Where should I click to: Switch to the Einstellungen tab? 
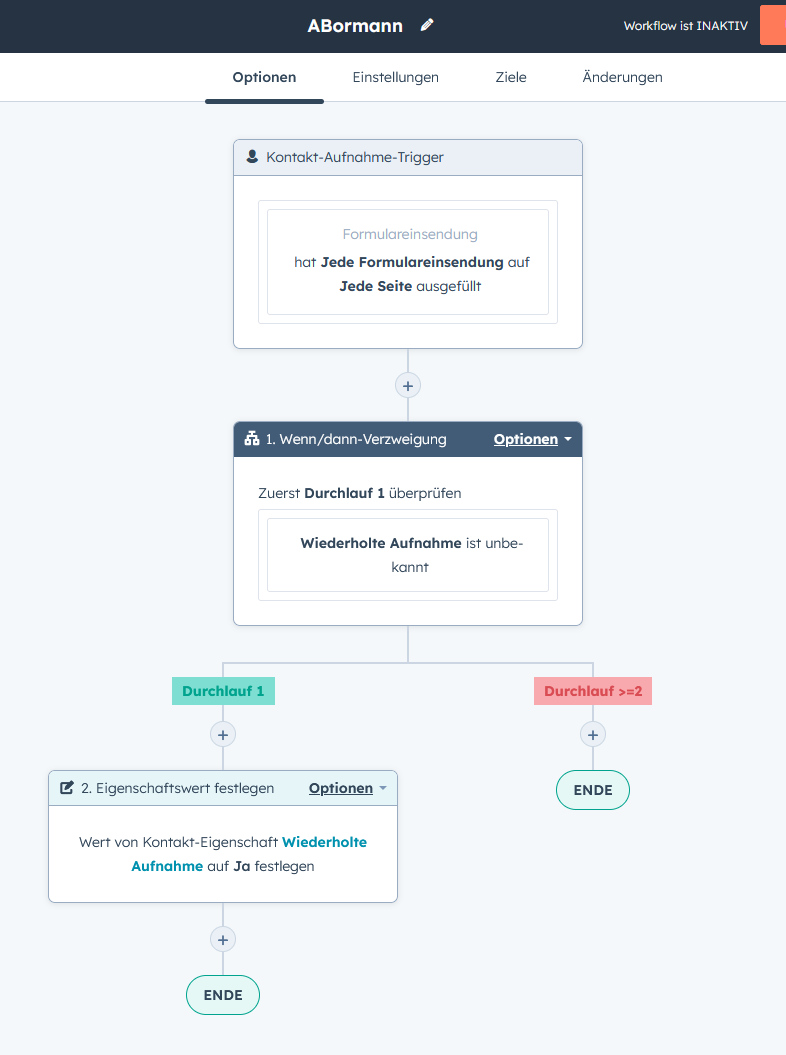pos(395,77)
